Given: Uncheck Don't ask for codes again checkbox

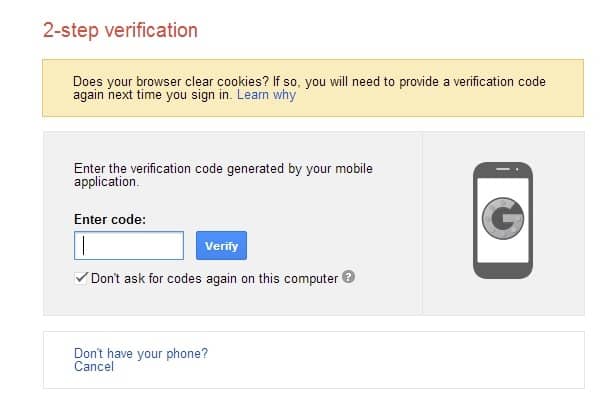Looking at the screenshot, I should coord(81,278).
